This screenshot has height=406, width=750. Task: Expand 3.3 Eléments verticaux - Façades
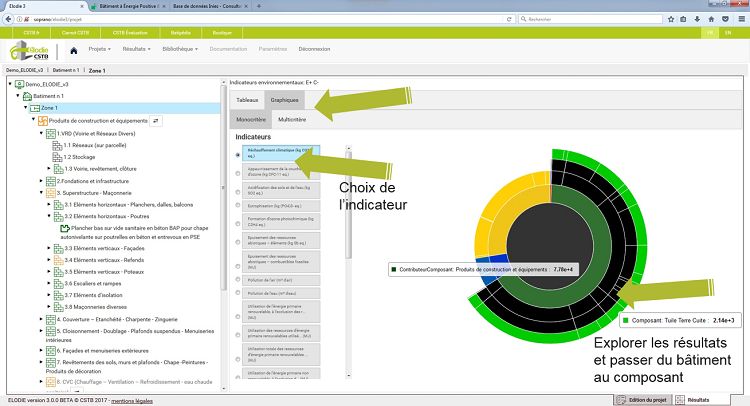pyautogui.click(x=49, y=248)
